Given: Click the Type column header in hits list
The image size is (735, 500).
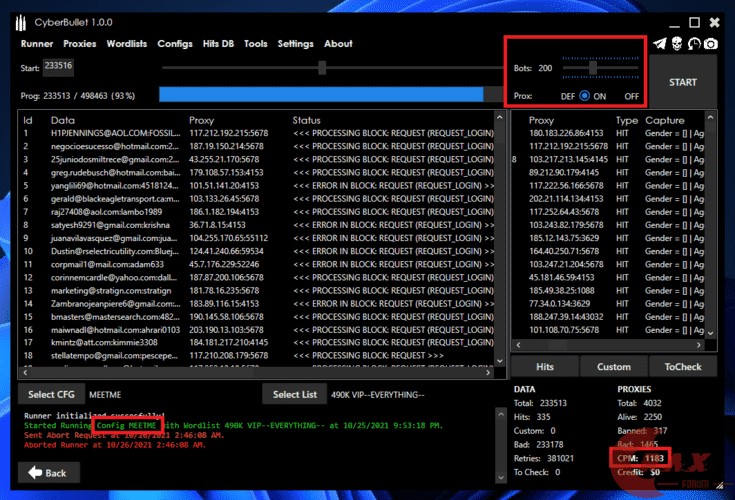Looking at the screenshot, I should pyautogui.click(x=627, y=120).
